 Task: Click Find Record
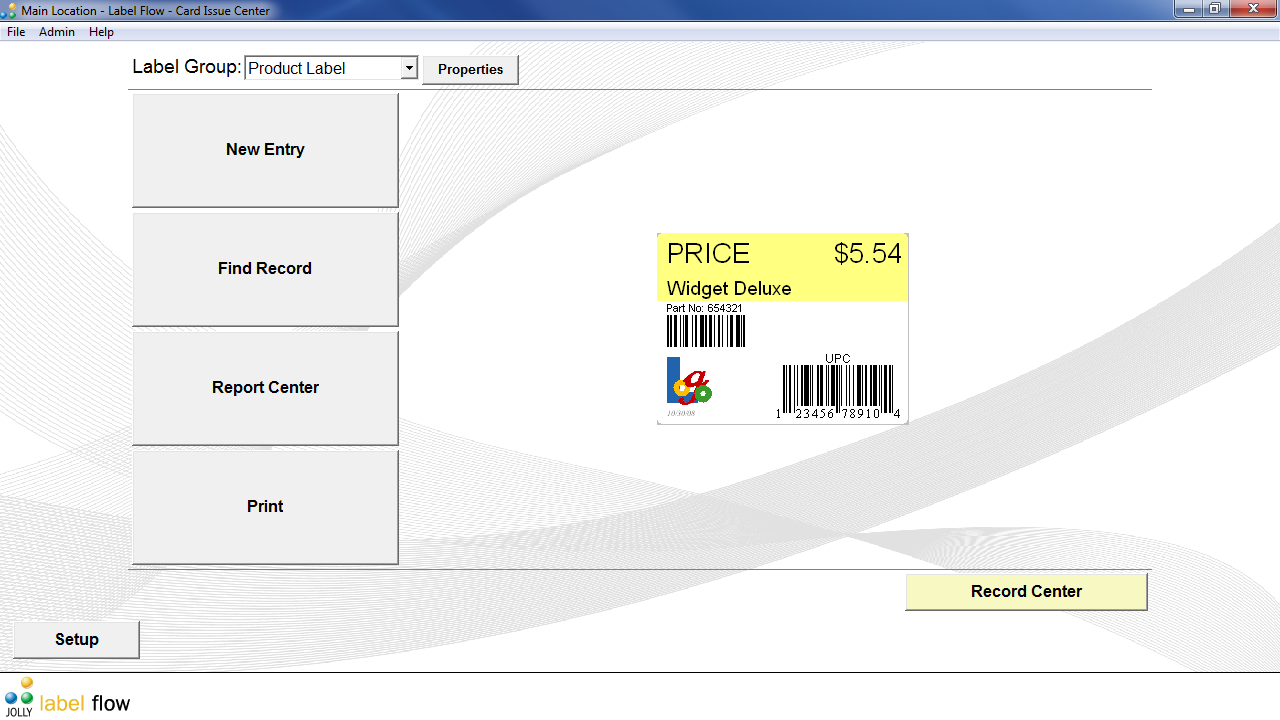click(264, 268)
